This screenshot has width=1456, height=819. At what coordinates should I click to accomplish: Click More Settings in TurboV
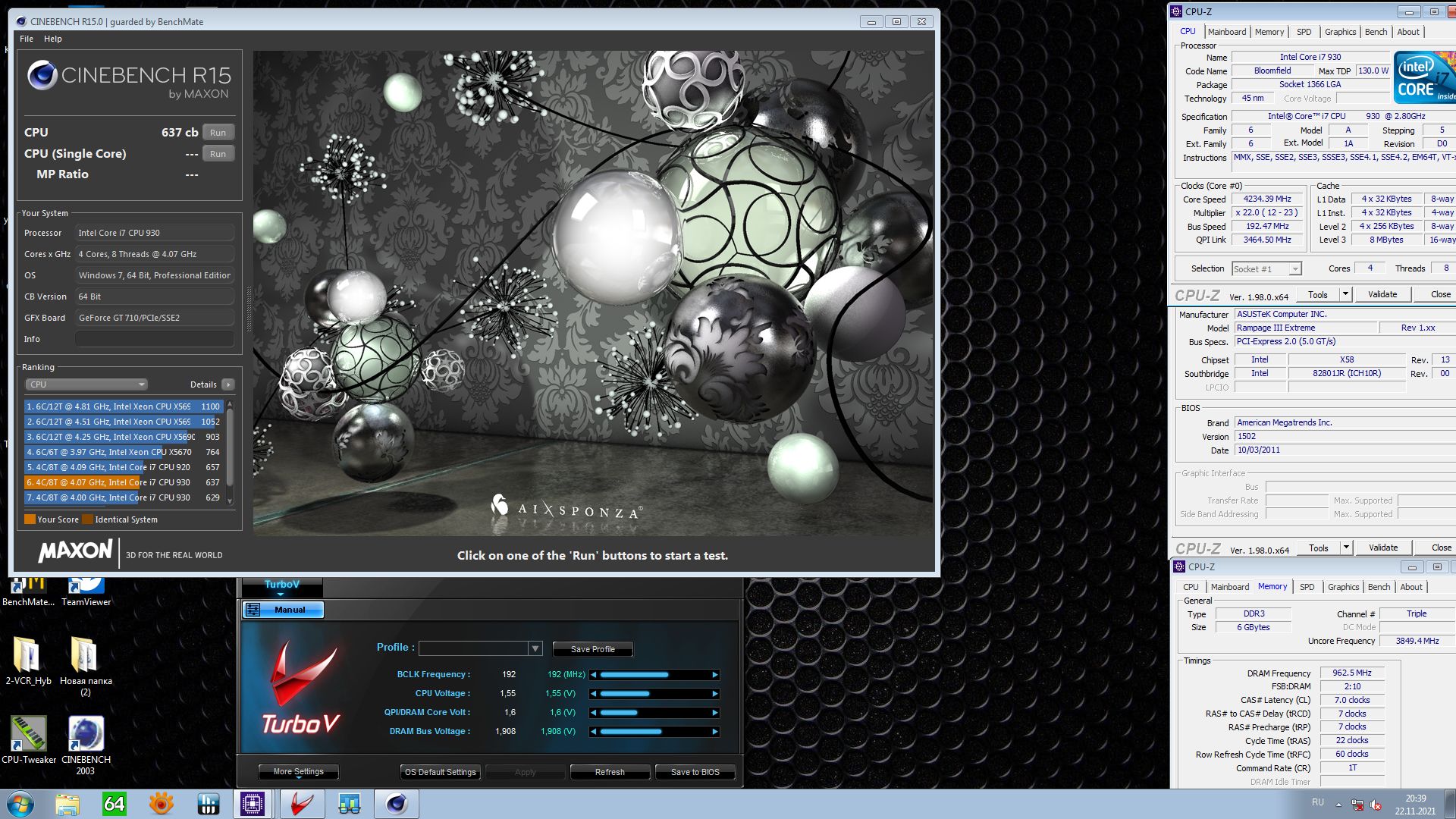(299, 772)
